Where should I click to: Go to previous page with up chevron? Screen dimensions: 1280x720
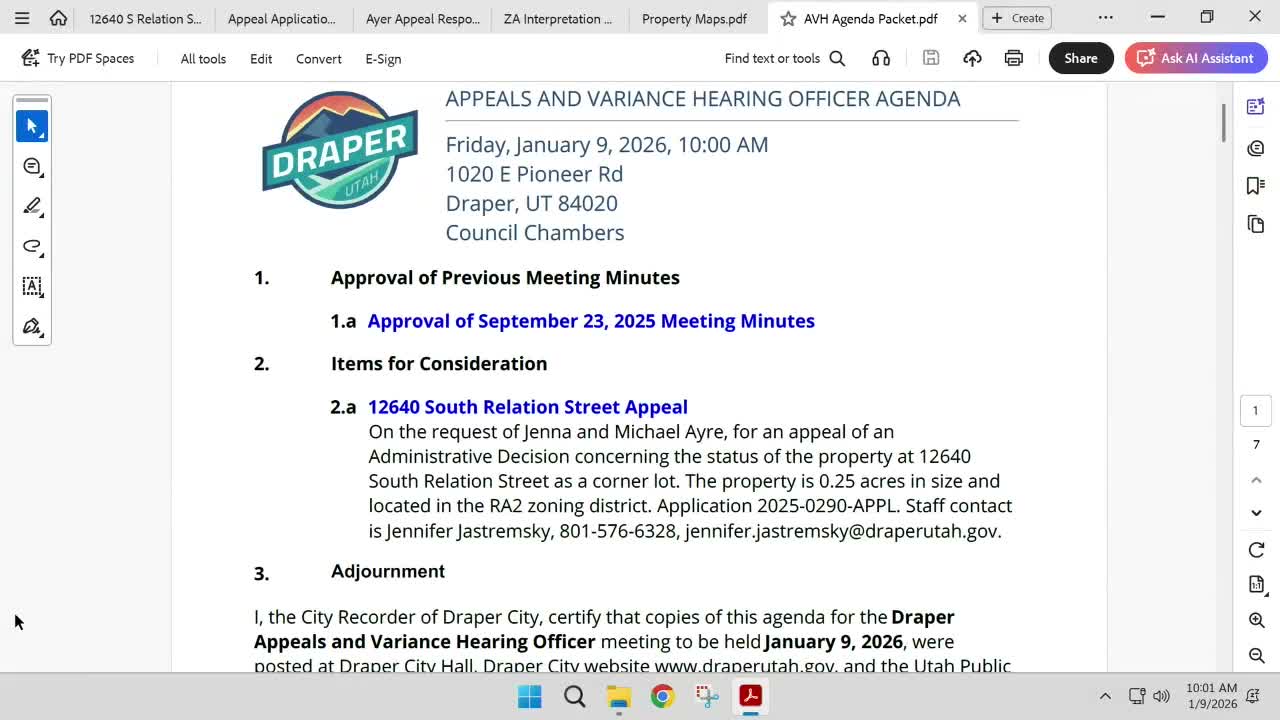click(x=1257, y=480)
